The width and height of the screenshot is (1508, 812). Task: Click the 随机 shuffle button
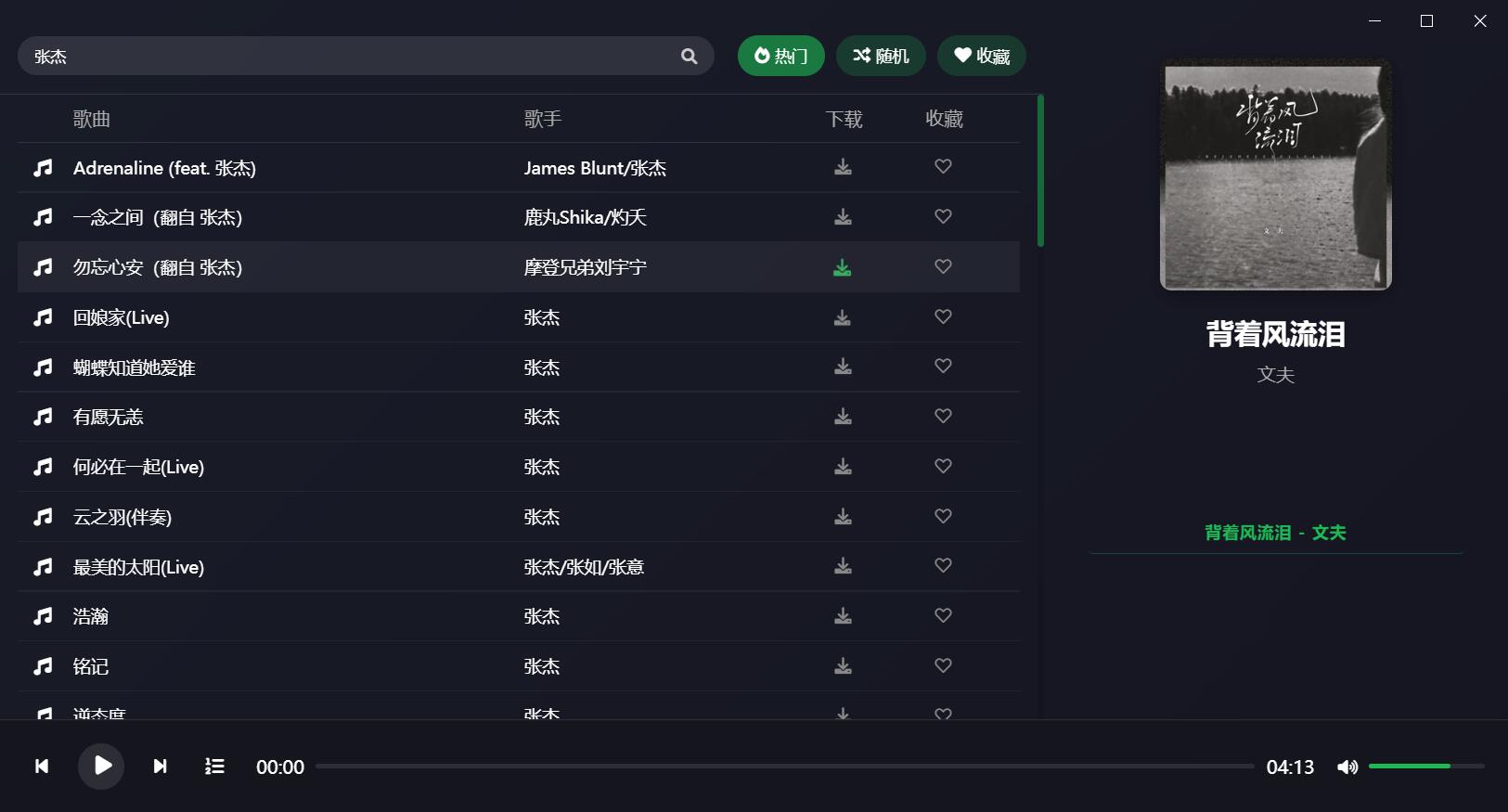[881, 56]
